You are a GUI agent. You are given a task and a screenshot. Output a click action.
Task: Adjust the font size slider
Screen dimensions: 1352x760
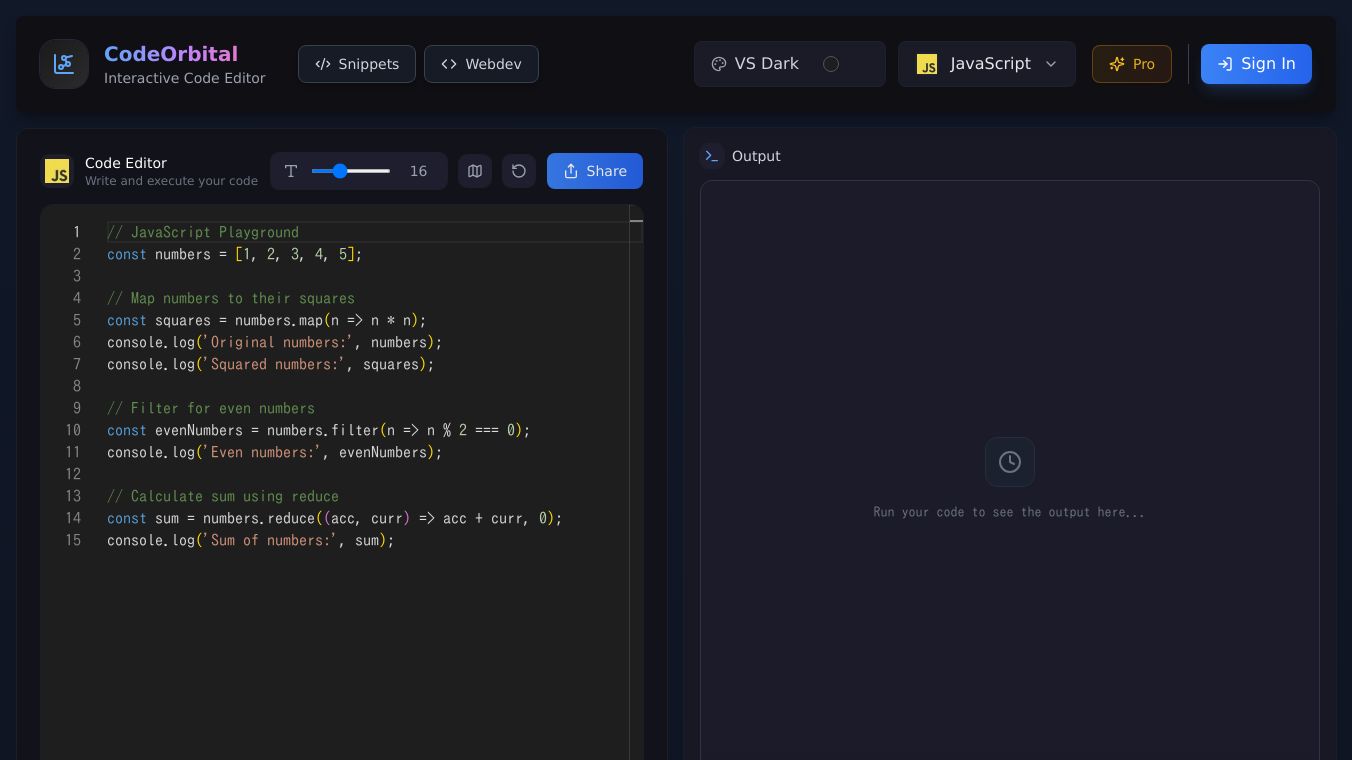point(340,171)
